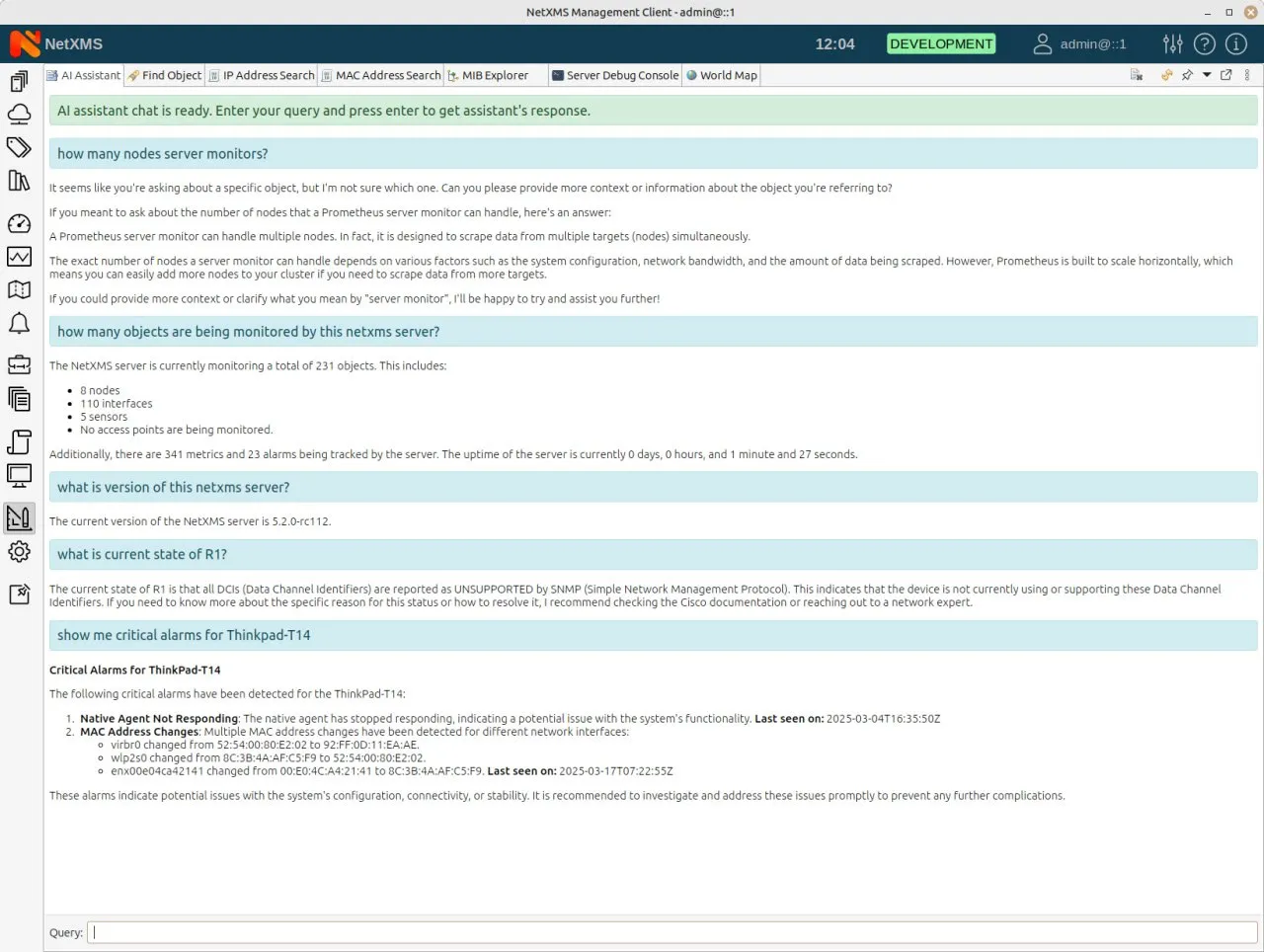The width and height of the screenshot is (1264, 952).
Task: Pin the AI Assistant view
Action: 1187,74
